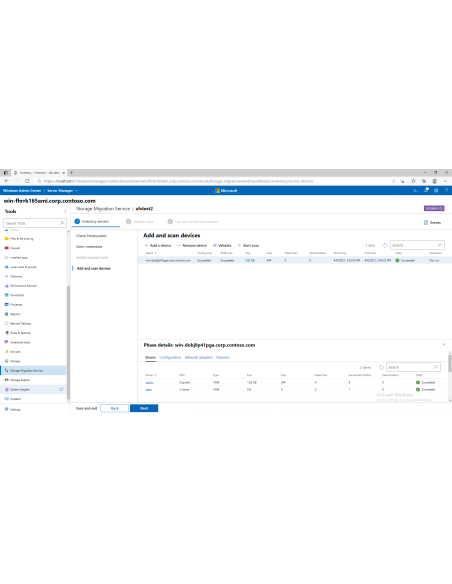The width and height of the screenshot is (452, 584).
Task: Click the Validate button
Action: [x=222, y=245]
